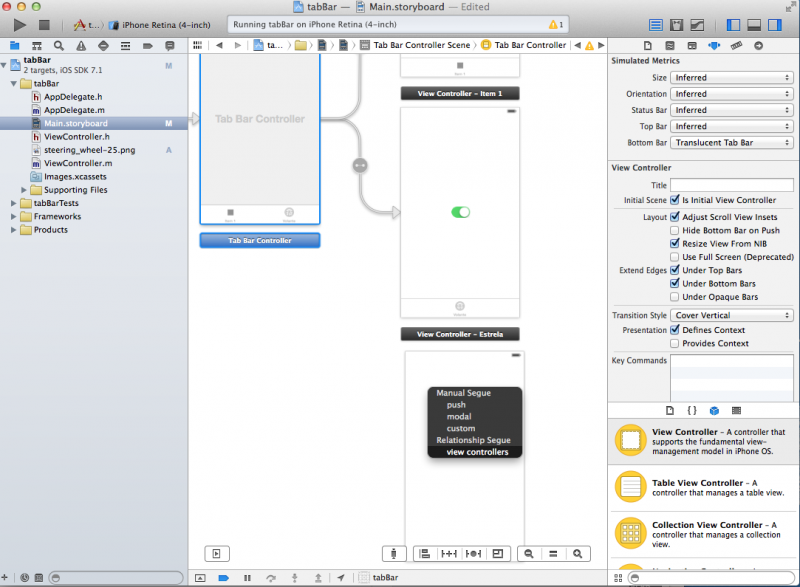Viewport: 800px width, 587px height.
Task: Enable Hide Bottom Bar on Push
Action: point(675,230)
